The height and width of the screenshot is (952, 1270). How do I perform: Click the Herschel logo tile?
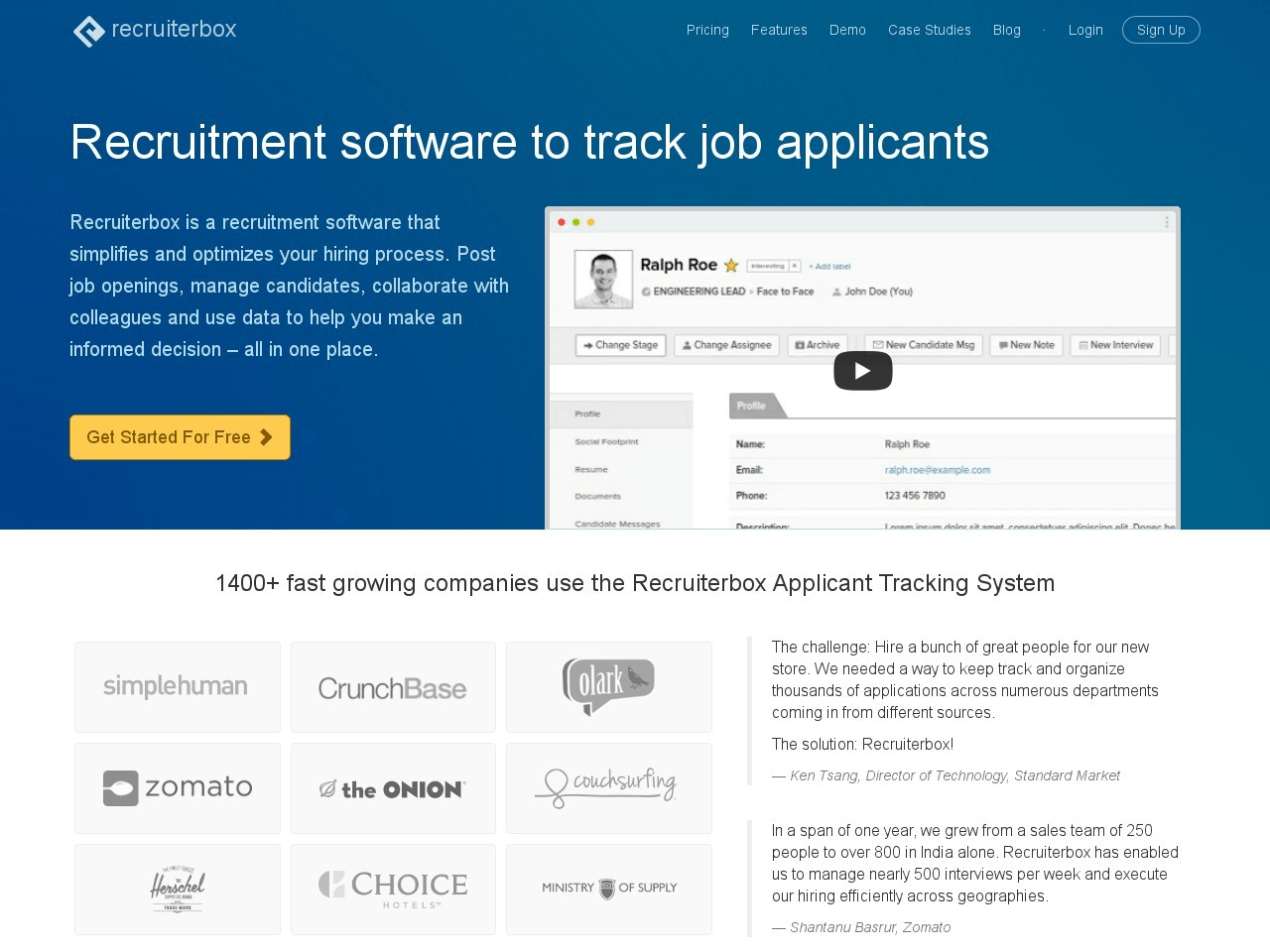pos(178,890)
